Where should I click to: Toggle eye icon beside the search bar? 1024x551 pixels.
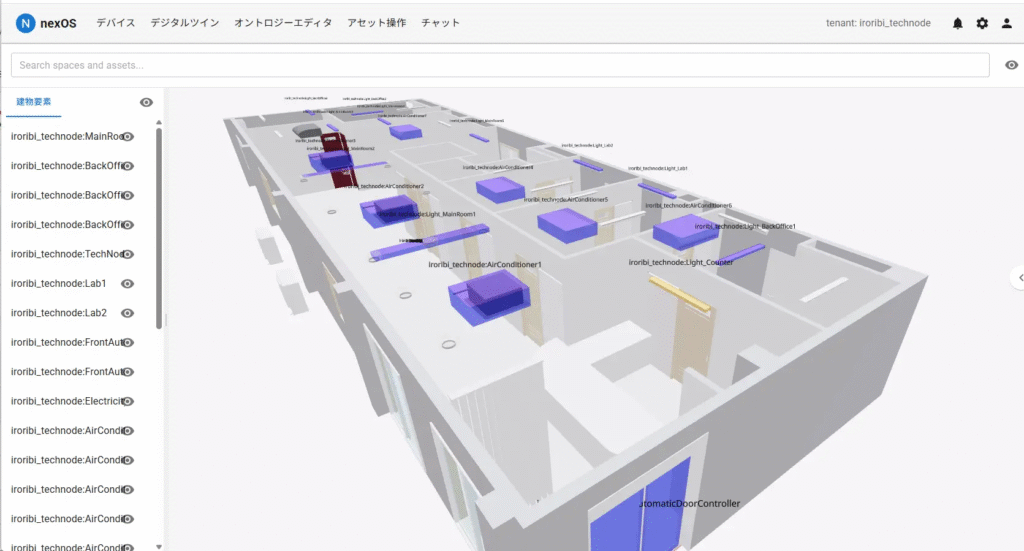click(1011, 65)
